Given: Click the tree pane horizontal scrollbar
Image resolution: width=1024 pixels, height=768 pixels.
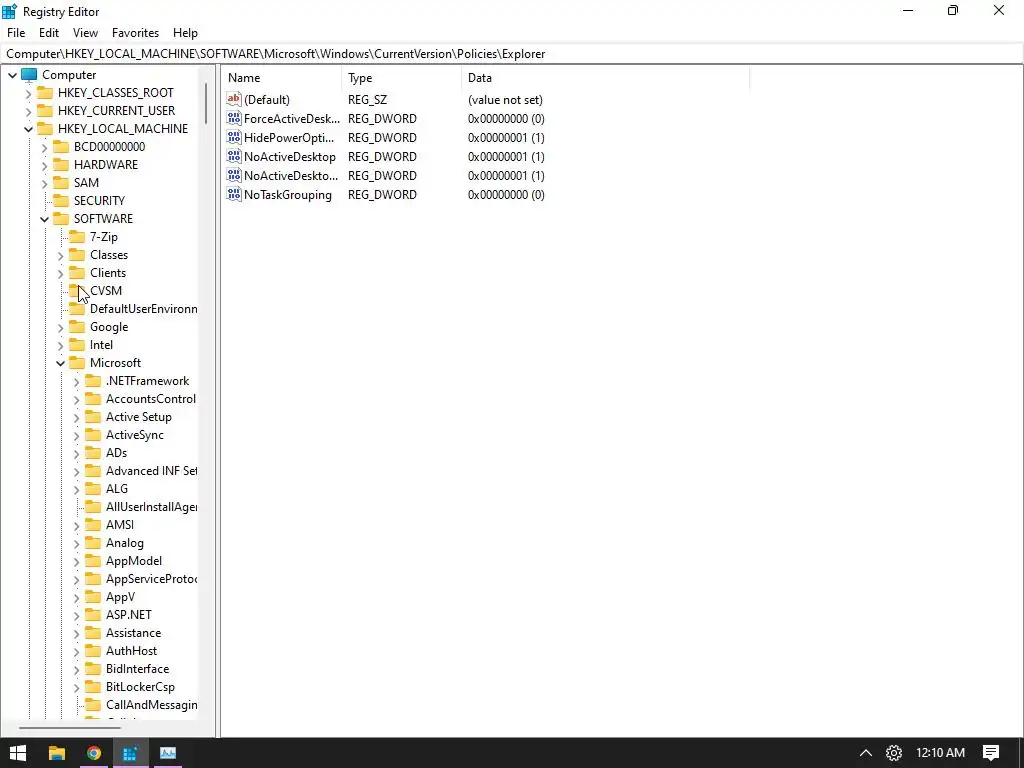Looking at the screenshot, I should tap(69, 727).
